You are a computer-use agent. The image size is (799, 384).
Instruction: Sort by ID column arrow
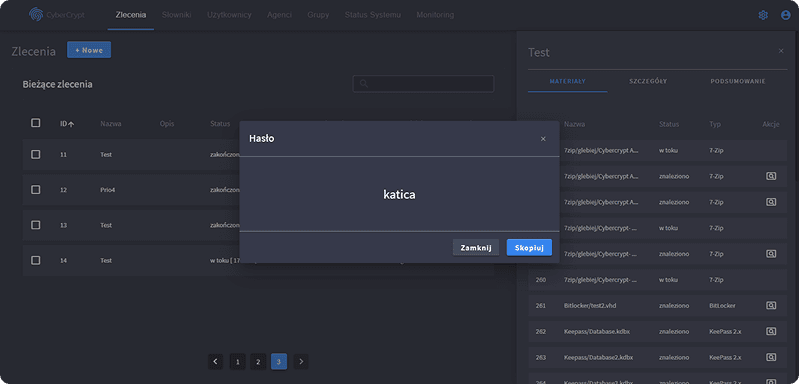[x=71, y=124]
